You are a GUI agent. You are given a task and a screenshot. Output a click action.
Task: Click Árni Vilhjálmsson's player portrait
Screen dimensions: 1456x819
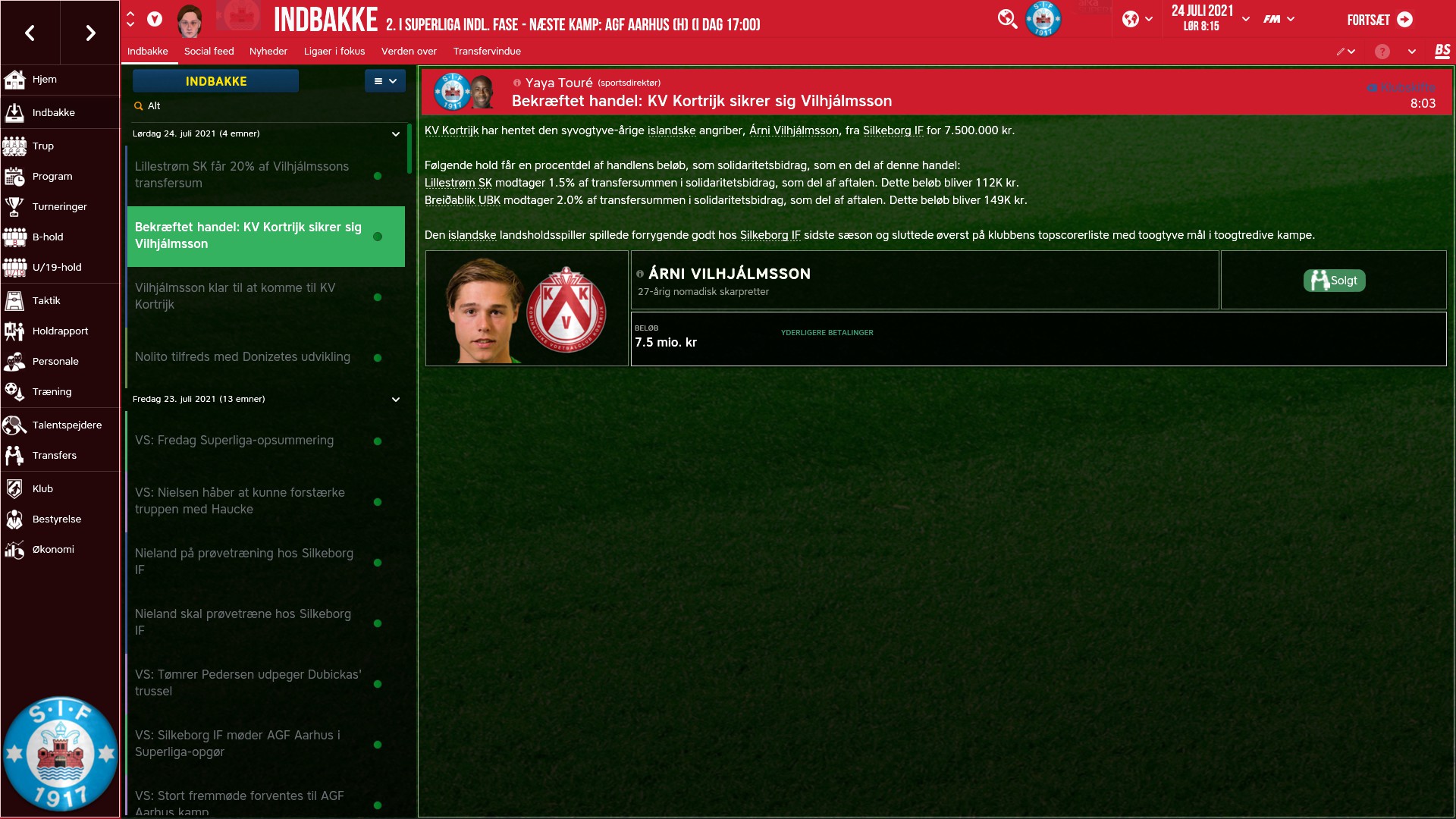coord(485,309)
